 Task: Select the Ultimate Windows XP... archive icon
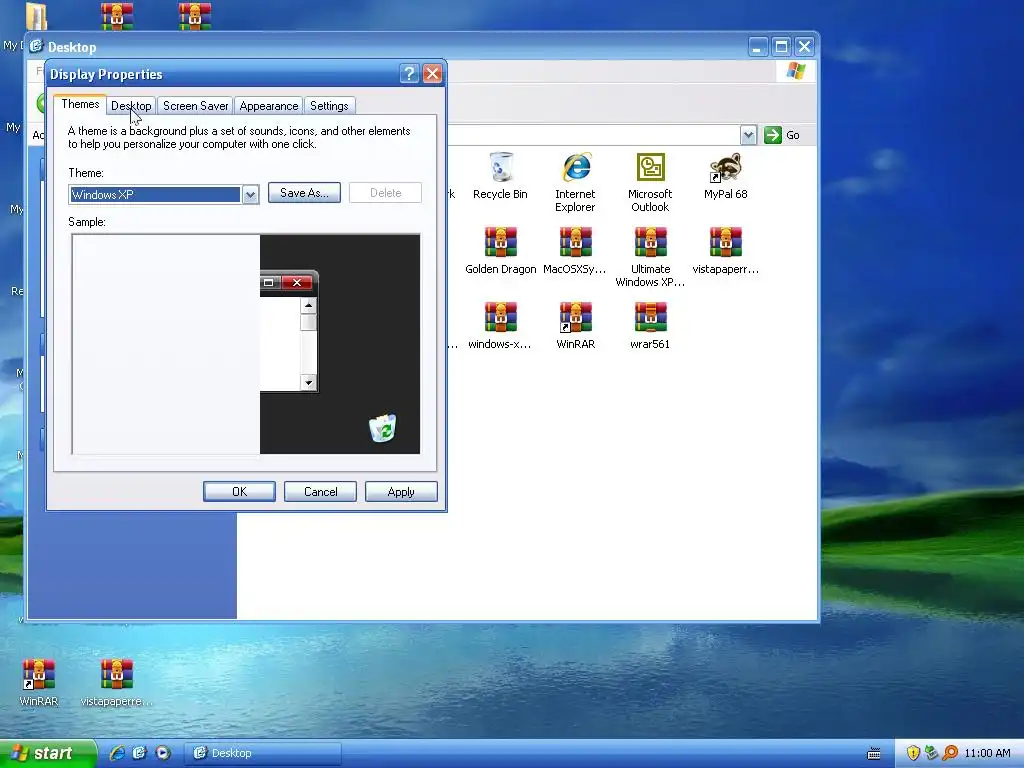(x=650, y=242)
